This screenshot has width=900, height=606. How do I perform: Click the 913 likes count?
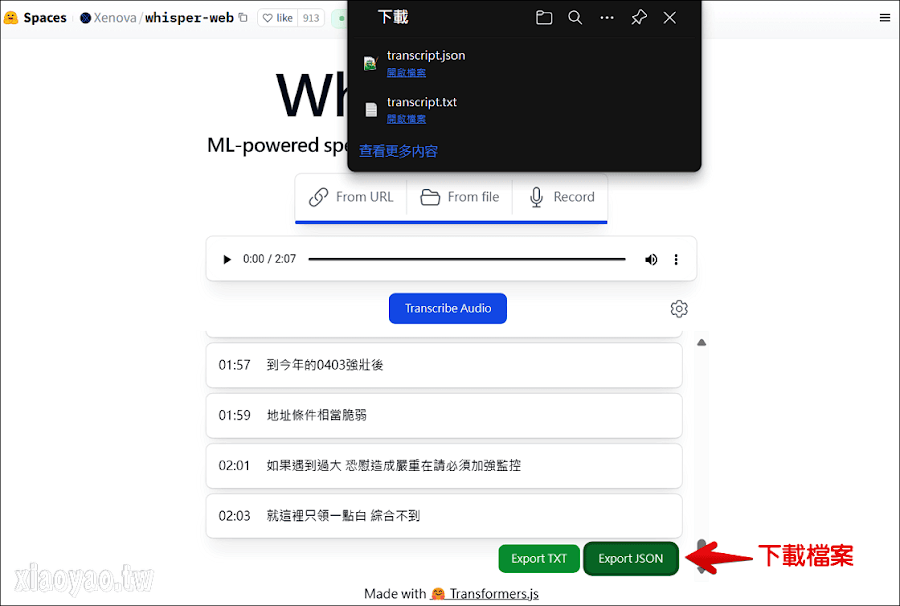tap(311, 18)
